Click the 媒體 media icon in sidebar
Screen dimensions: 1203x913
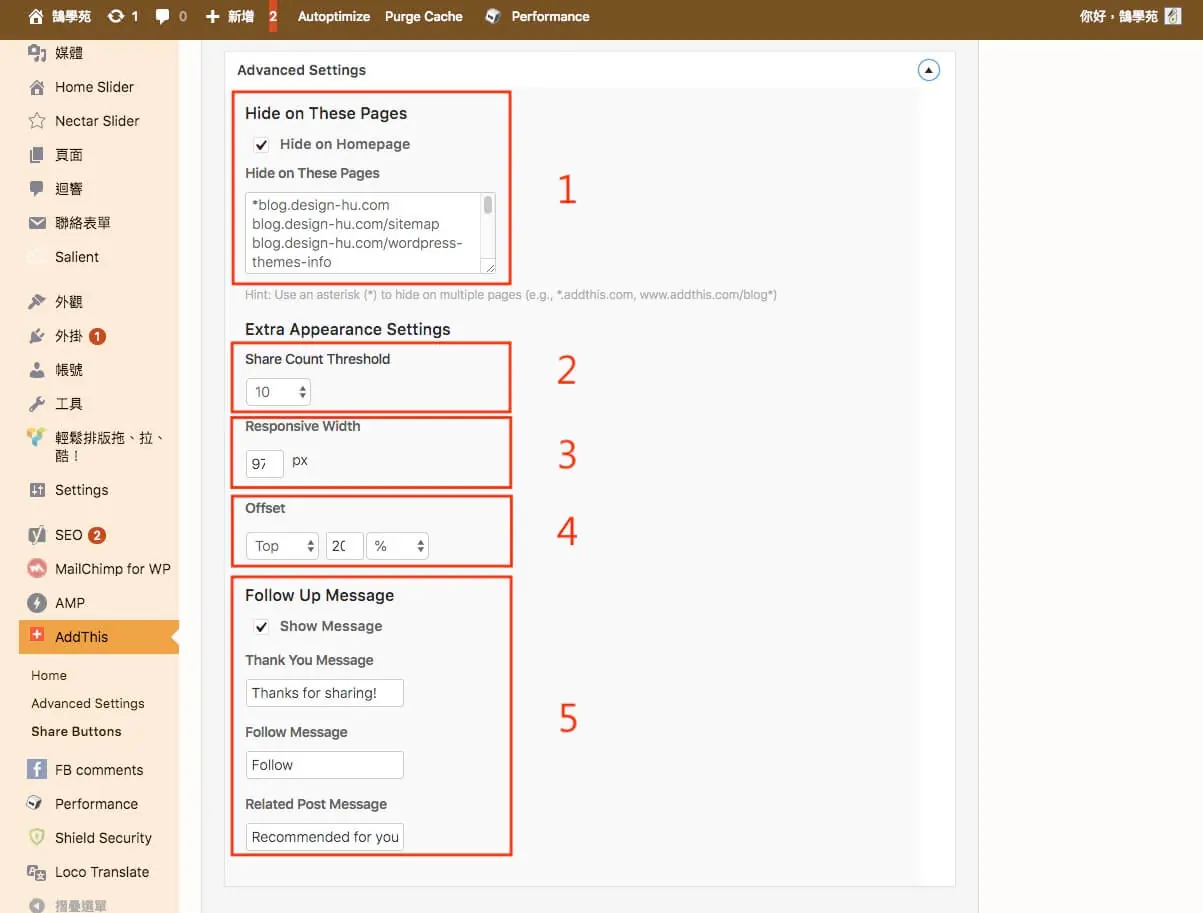tap(37, 53)
